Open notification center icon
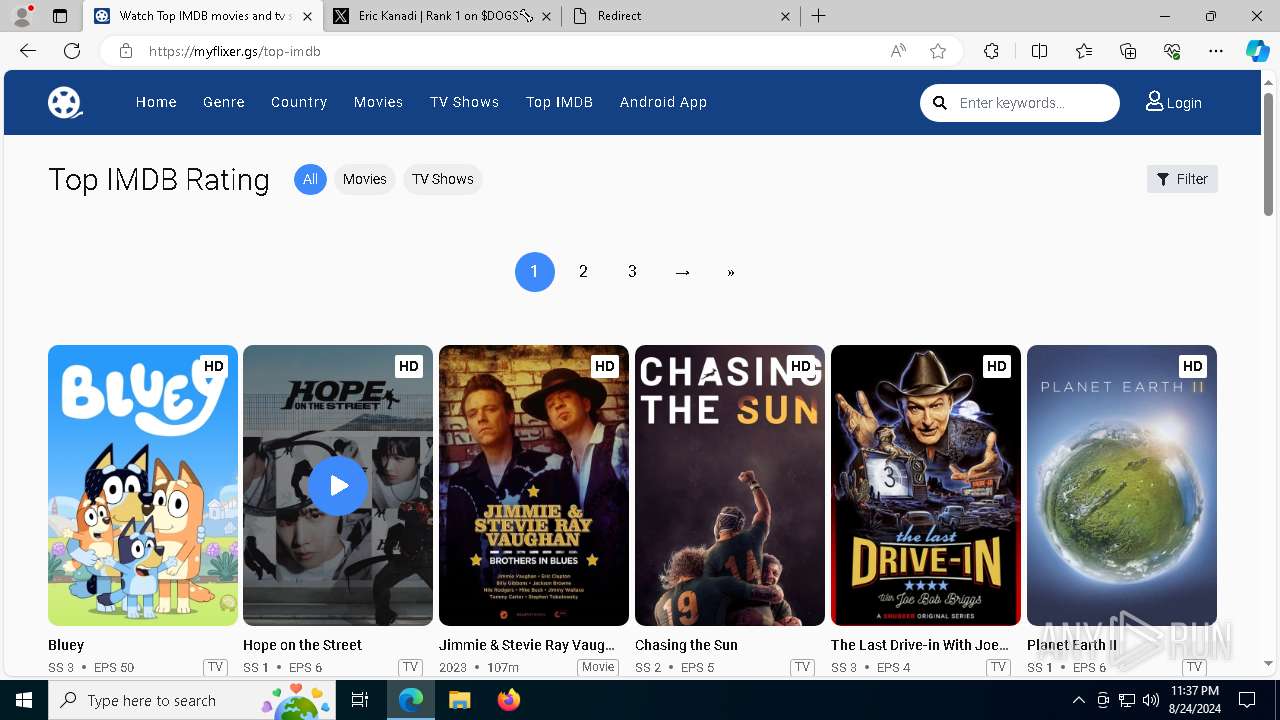1280x720 pixels. (1247, 700)
